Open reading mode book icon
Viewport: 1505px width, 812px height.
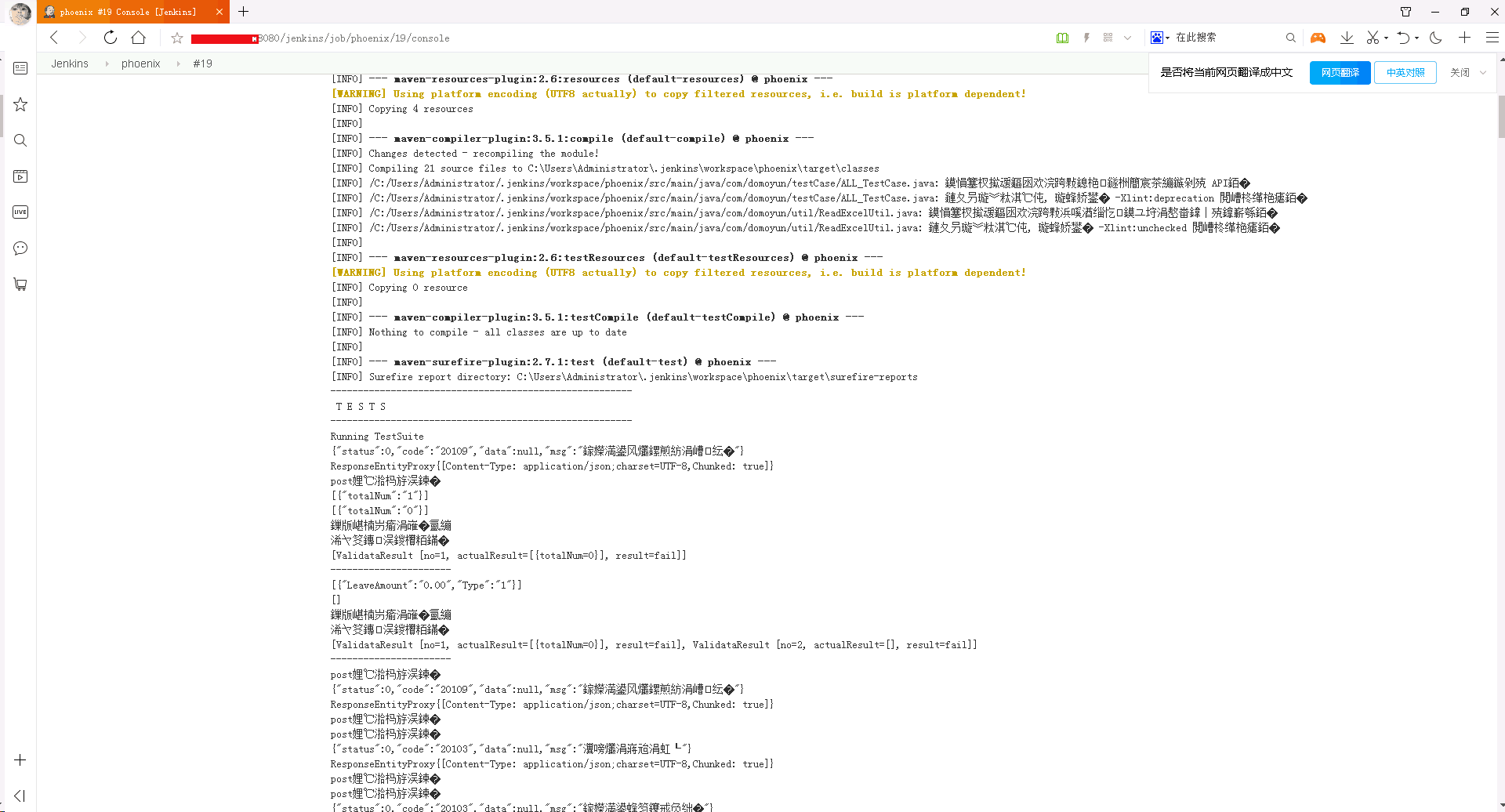pyautogui.click(x=1062, y=38)
